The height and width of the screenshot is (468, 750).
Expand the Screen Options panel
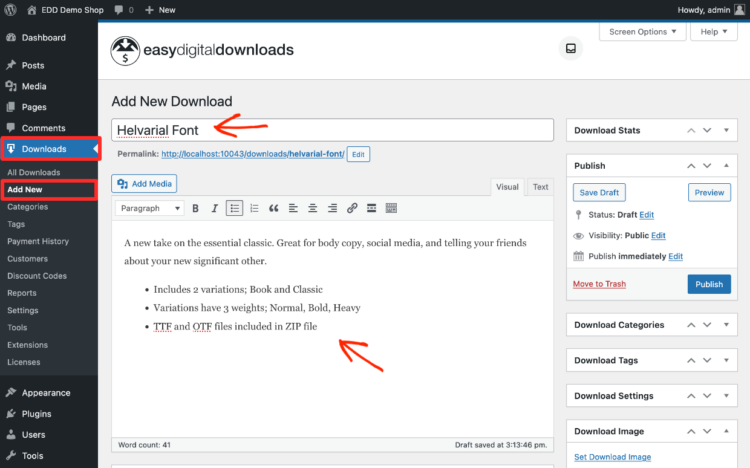click(x=643, y=32)
